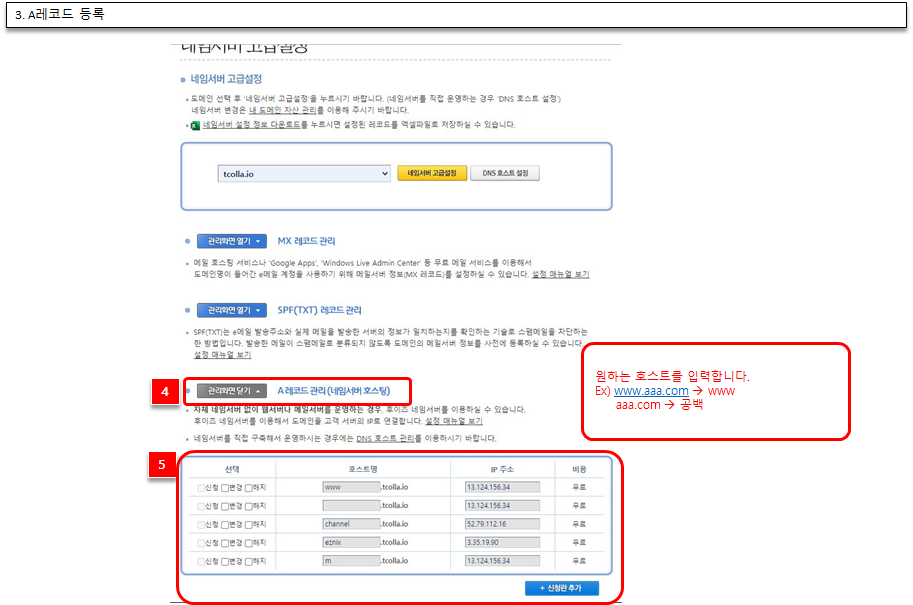Check 해지 in the eznix host row
913x605 pixels.
pos(249,543)
